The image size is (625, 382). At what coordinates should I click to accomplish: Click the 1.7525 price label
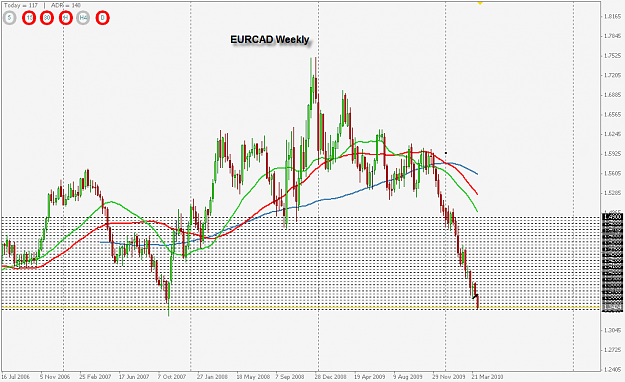pyautogui.click(x=613, y=55)
